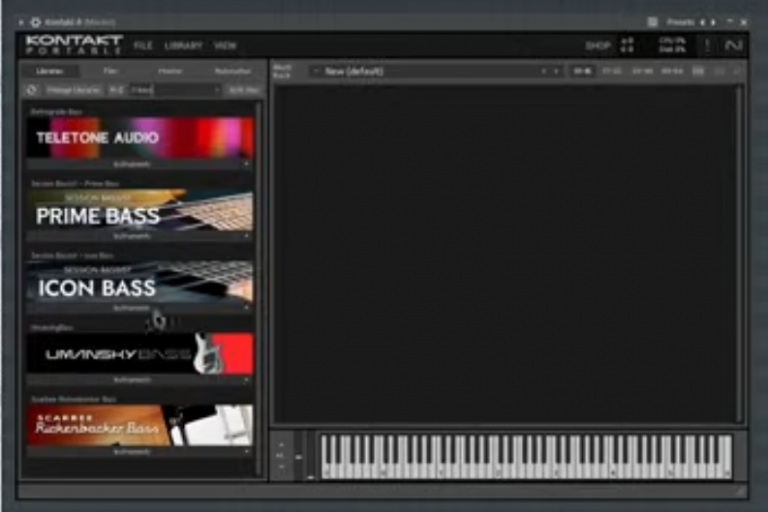Open the arrow menu under Icon Bass
Viewport: 768px width, 512px height.
(x=246, y=308)
